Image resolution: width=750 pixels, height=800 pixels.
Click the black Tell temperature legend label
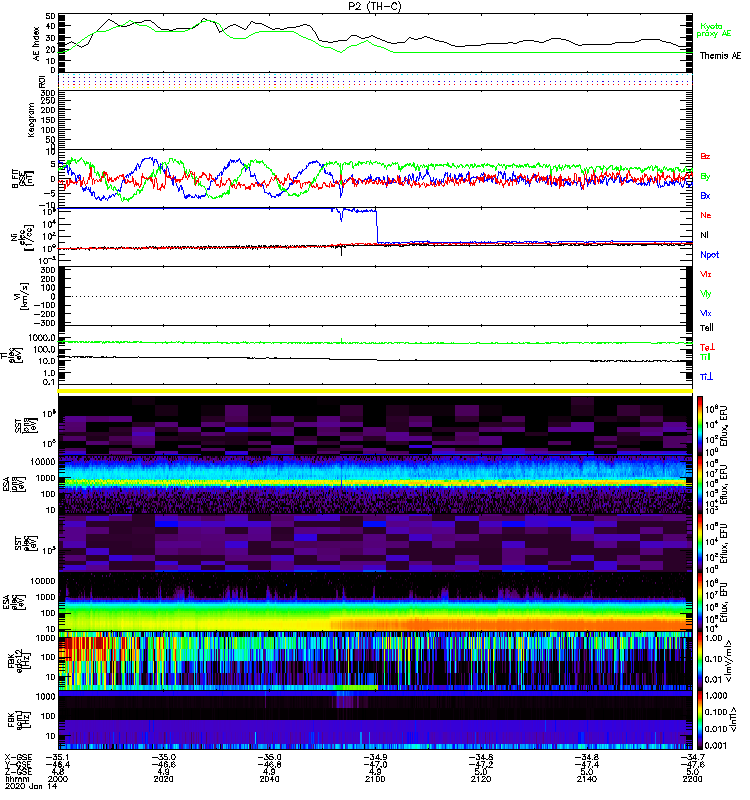[707, 328]
